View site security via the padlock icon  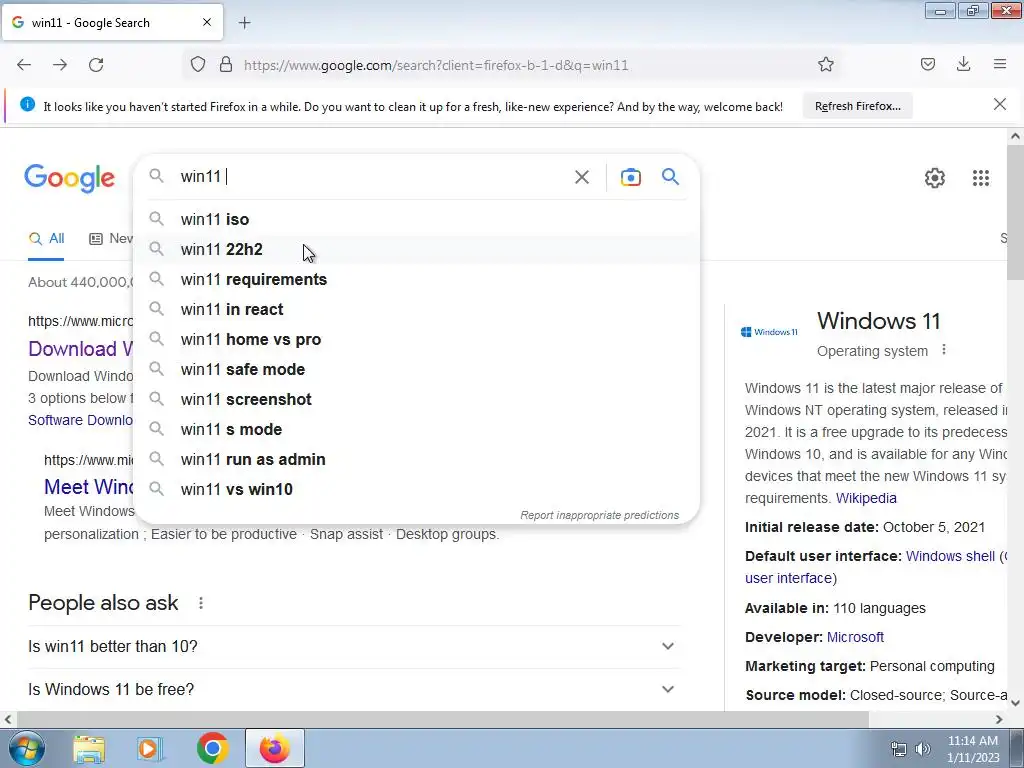click(x=226, y=65)
